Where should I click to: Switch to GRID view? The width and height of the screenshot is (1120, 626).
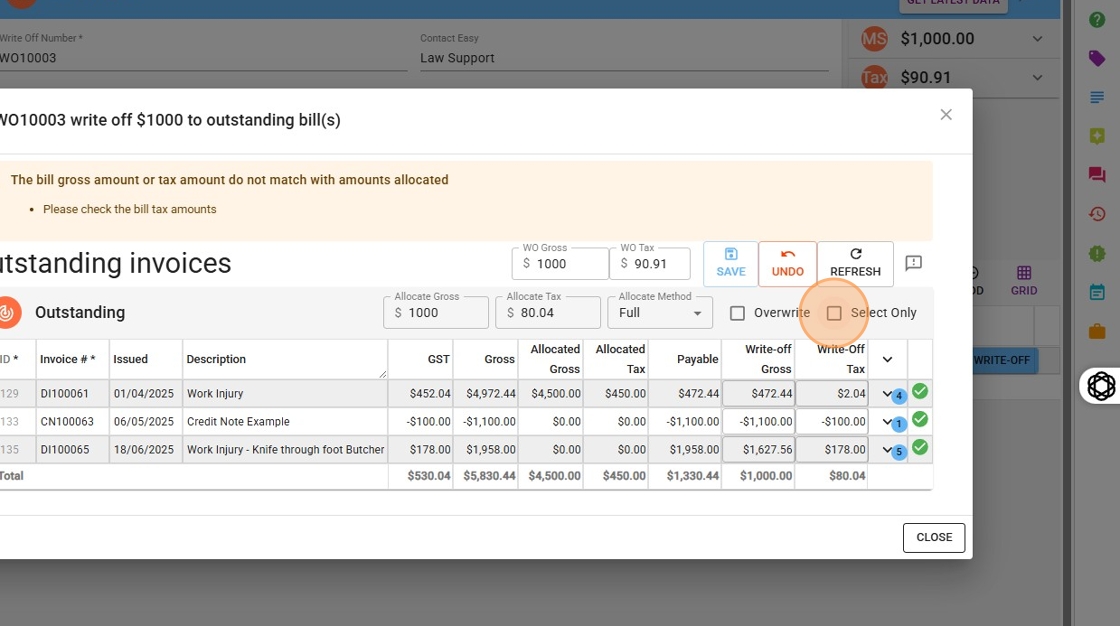pyautogui.click(x=1024, y=281)
